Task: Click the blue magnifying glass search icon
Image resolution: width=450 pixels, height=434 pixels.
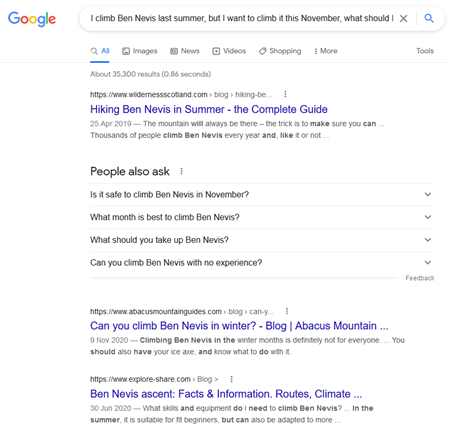Action: [x=429, y=18]
